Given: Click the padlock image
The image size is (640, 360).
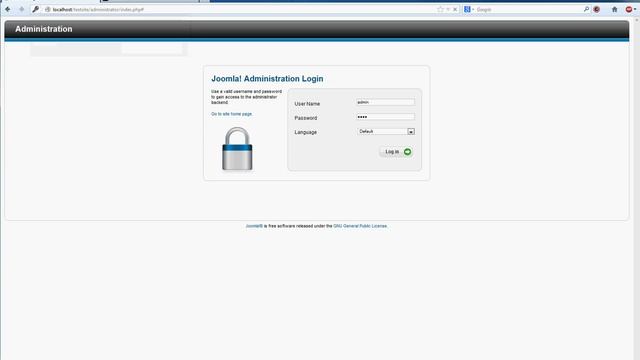Looking at the screenshot, I should coord(237,149).
